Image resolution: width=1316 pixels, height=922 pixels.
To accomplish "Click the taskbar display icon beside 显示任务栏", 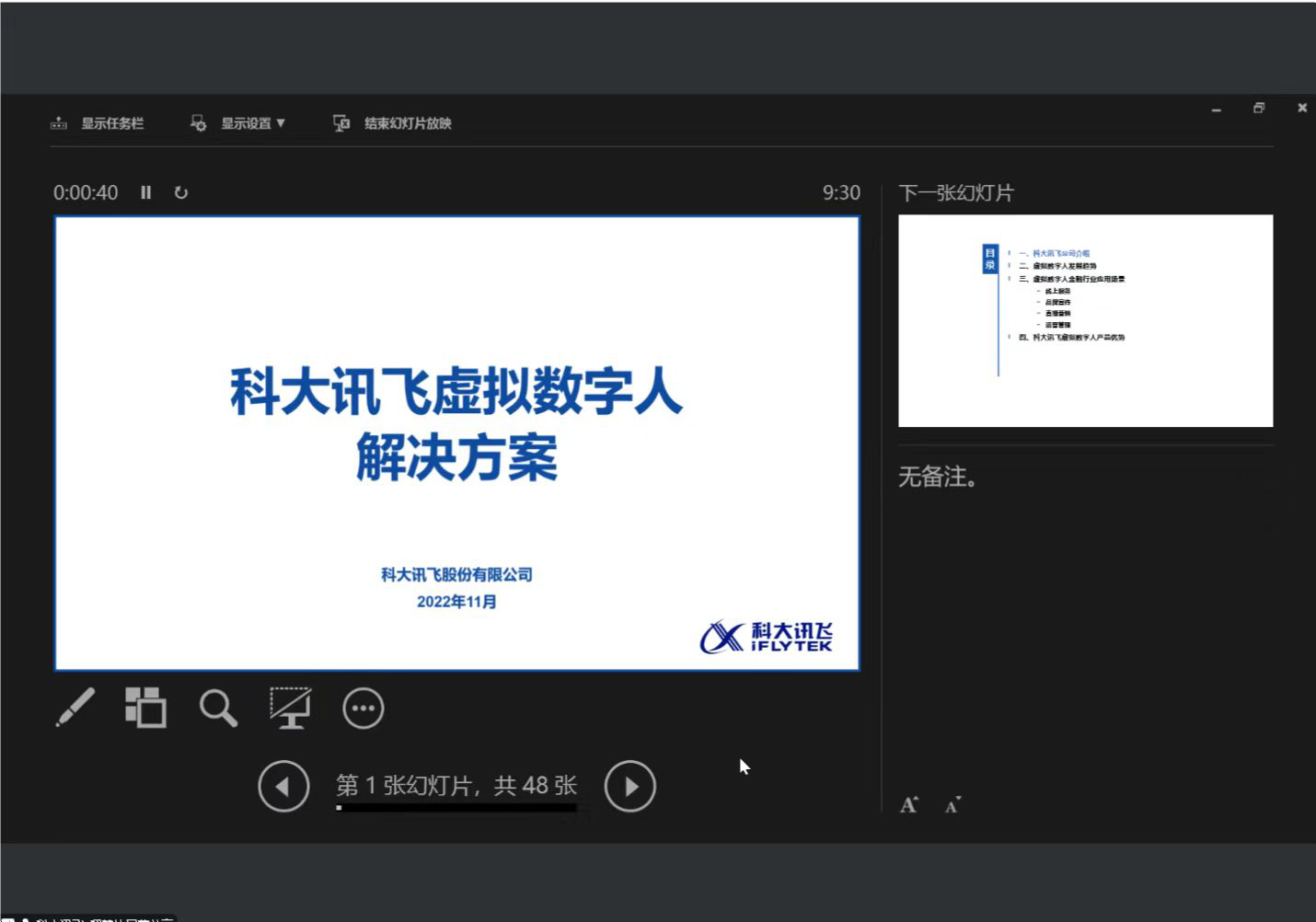I will [x=59, y=123].
